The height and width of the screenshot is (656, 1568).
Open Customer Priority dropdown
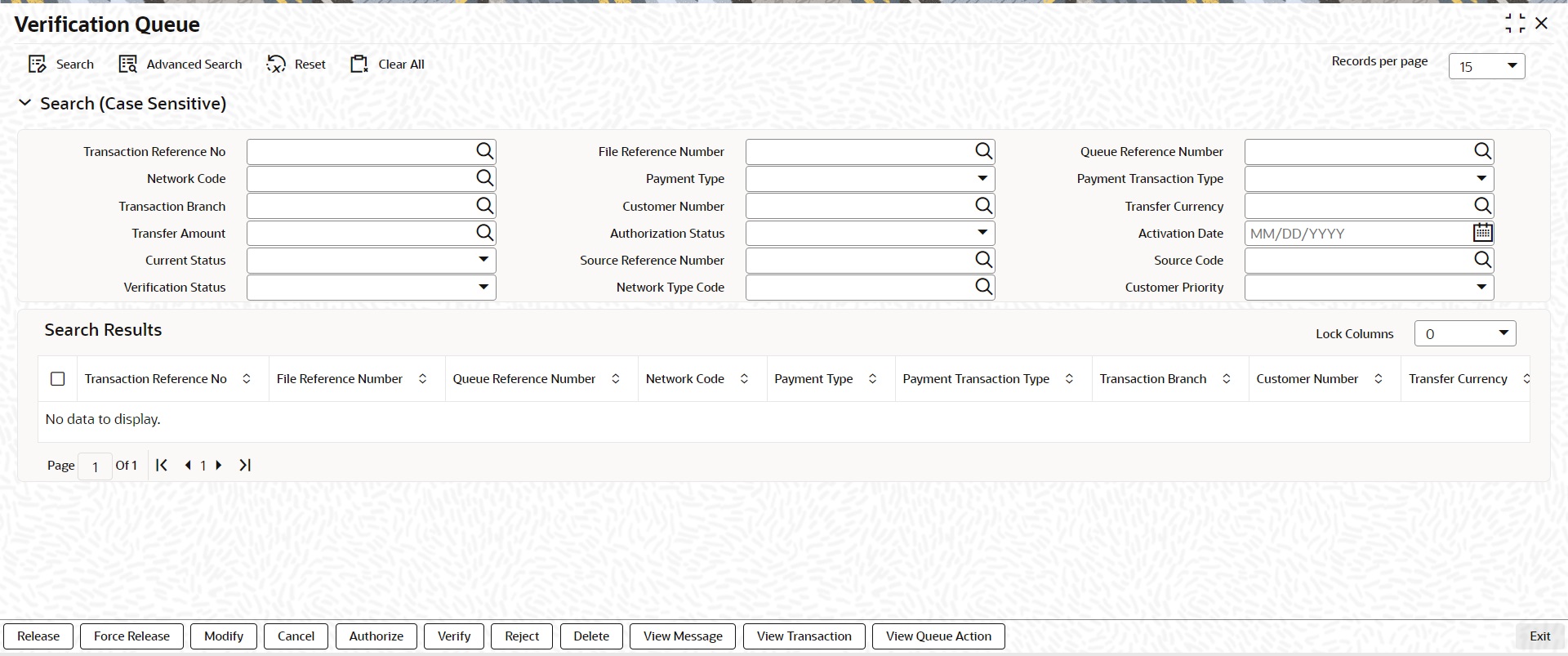[x=1369, y=287]
